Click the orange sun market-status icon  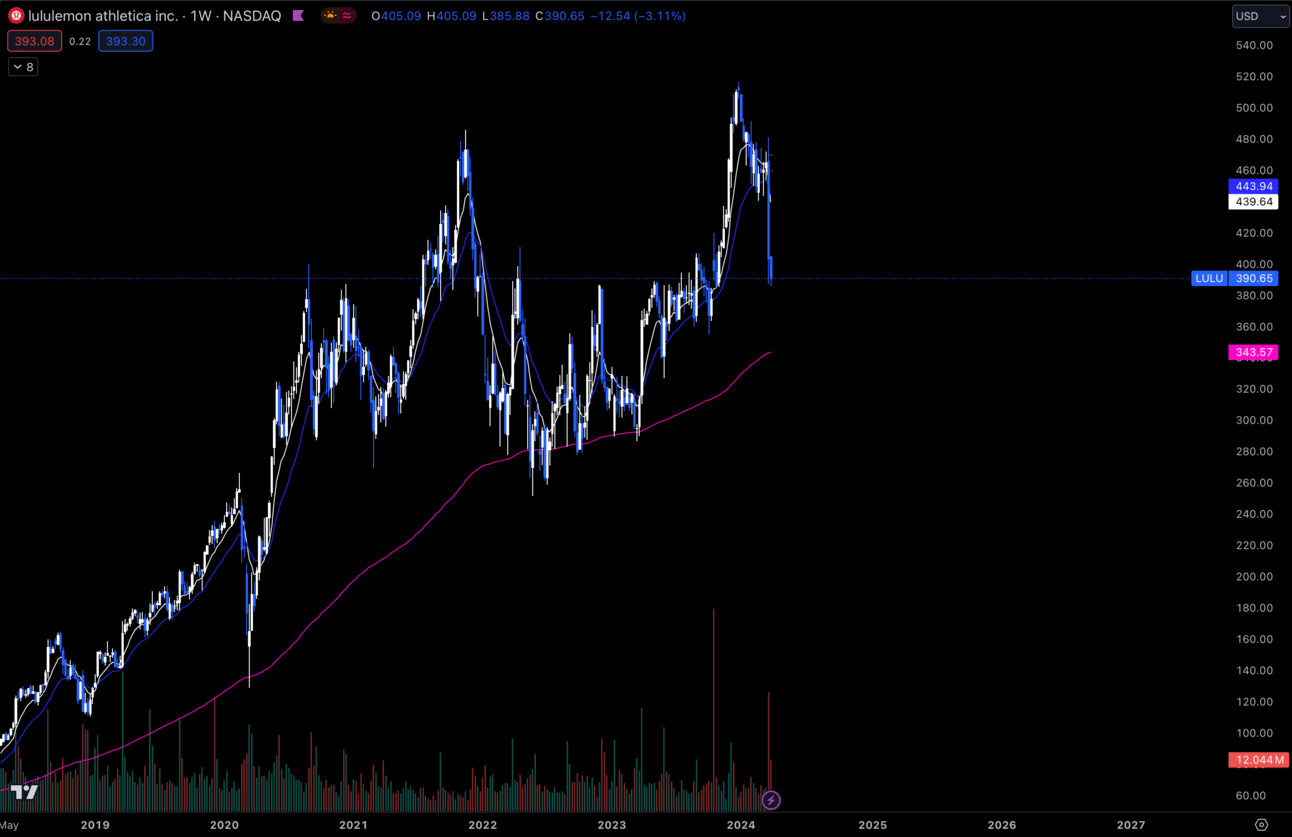coord(330,16)
